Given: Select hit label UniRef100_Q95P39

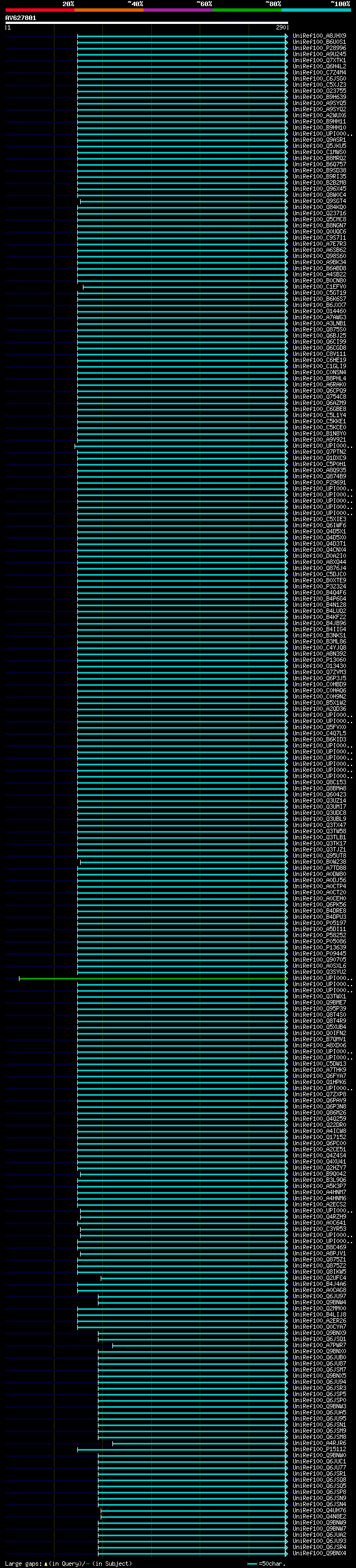Looking at the screenshot, I should click(319, 1008).
